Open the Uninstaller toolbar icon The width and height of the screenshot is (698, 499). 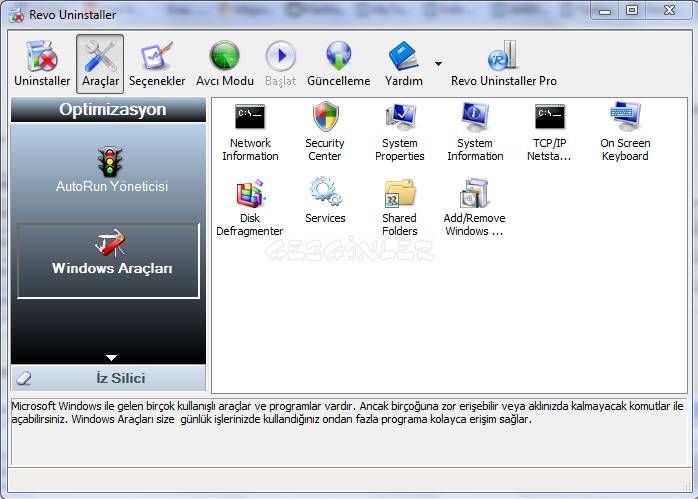click(42, 64)
